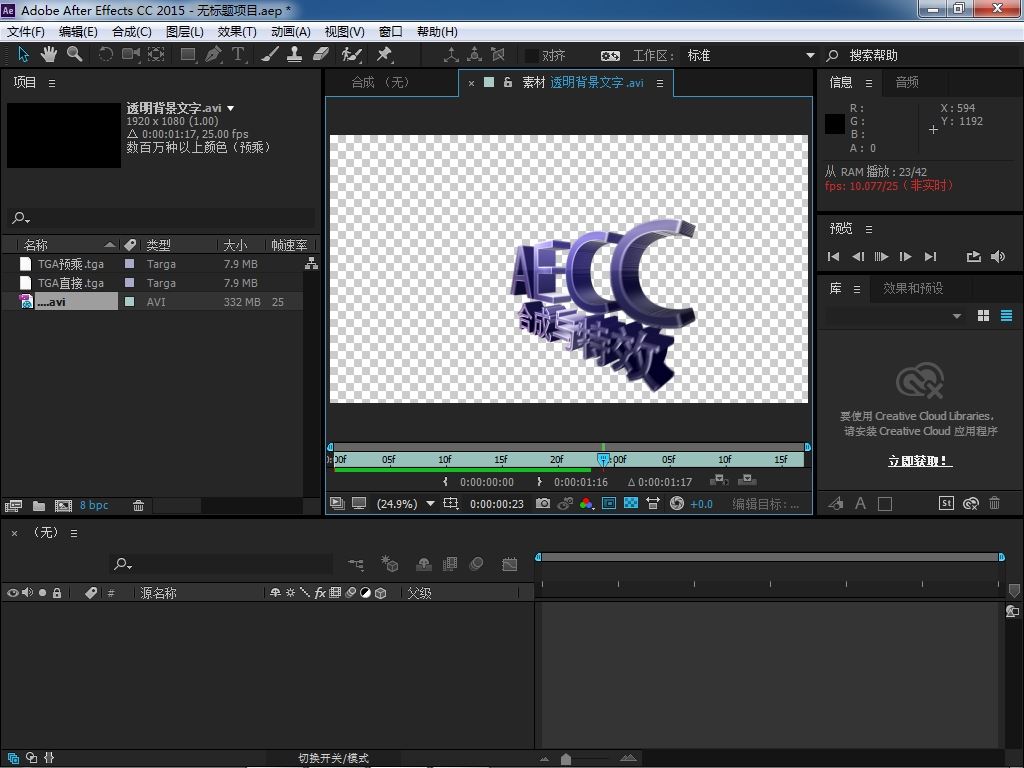Toggle frame blending in timeline
1024x768 pixels.
point(450,564)
